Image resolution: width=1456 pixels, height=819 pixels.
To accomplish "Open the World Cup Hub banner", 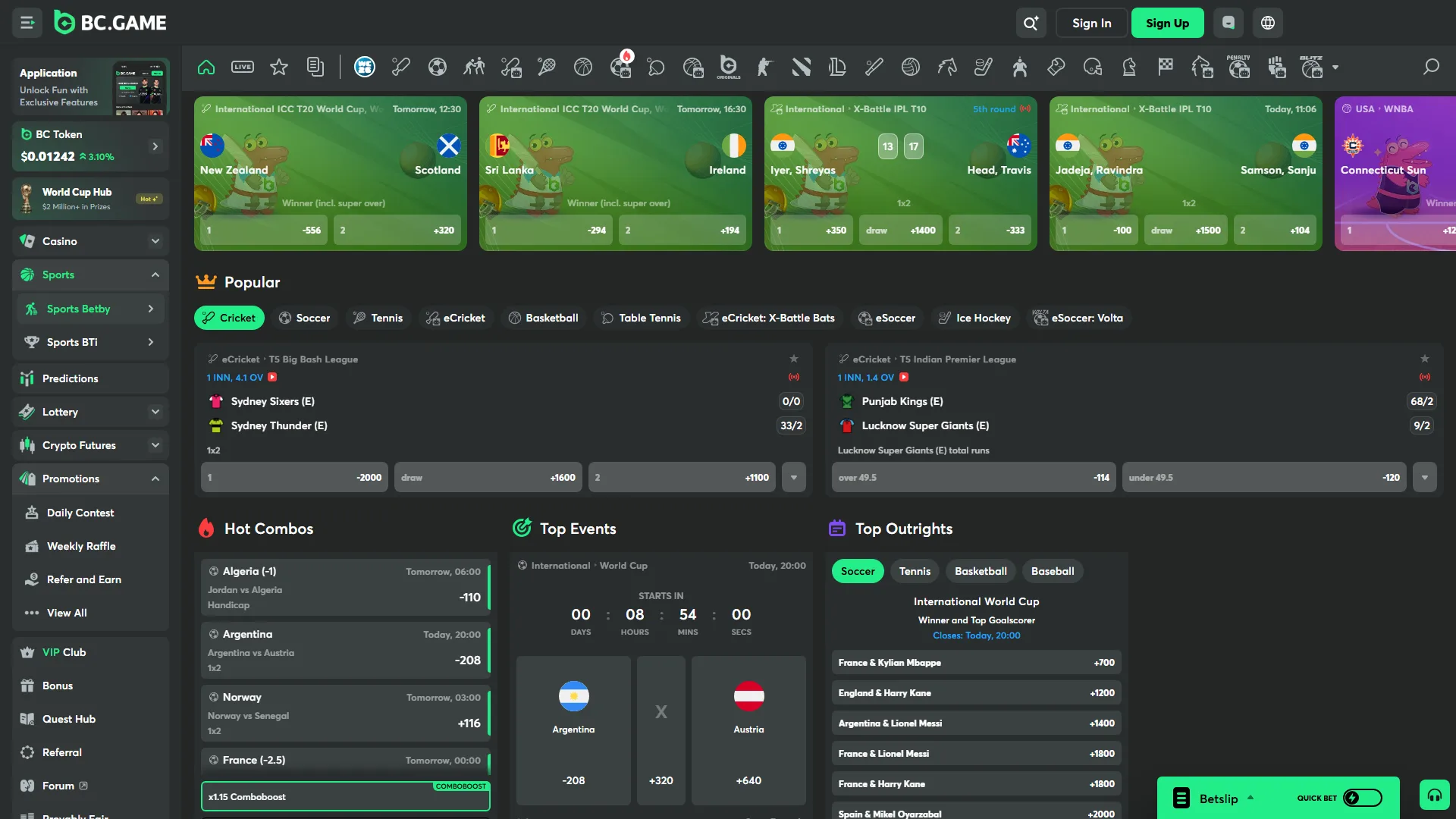I will point(90,198).
